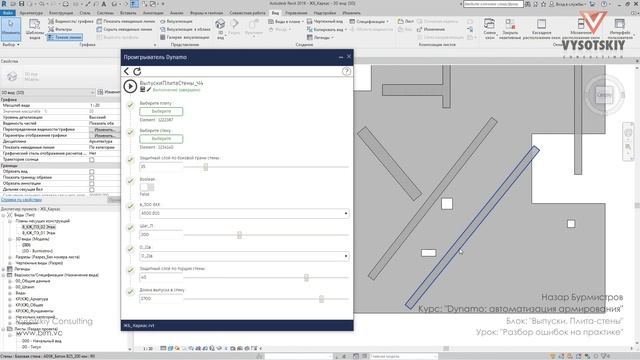Open the 3D вид (3D view) ribbon tool

220,29
